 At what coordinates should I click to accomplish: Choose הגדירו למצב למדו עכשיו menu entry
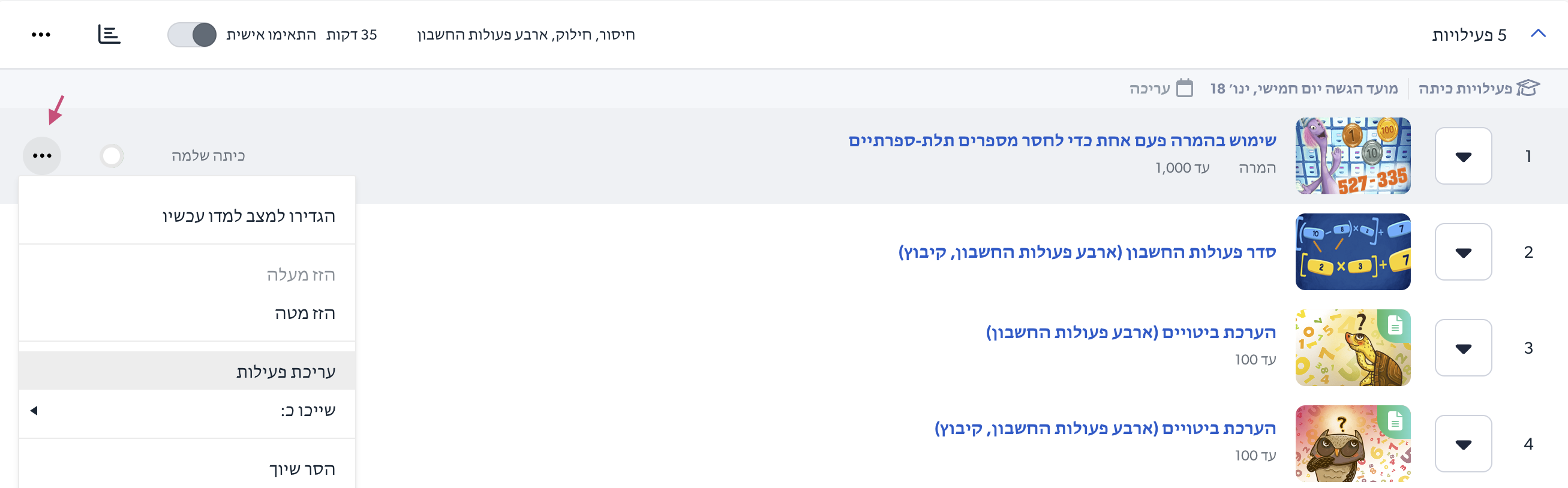pyautogui.click(x=188, y=216)
